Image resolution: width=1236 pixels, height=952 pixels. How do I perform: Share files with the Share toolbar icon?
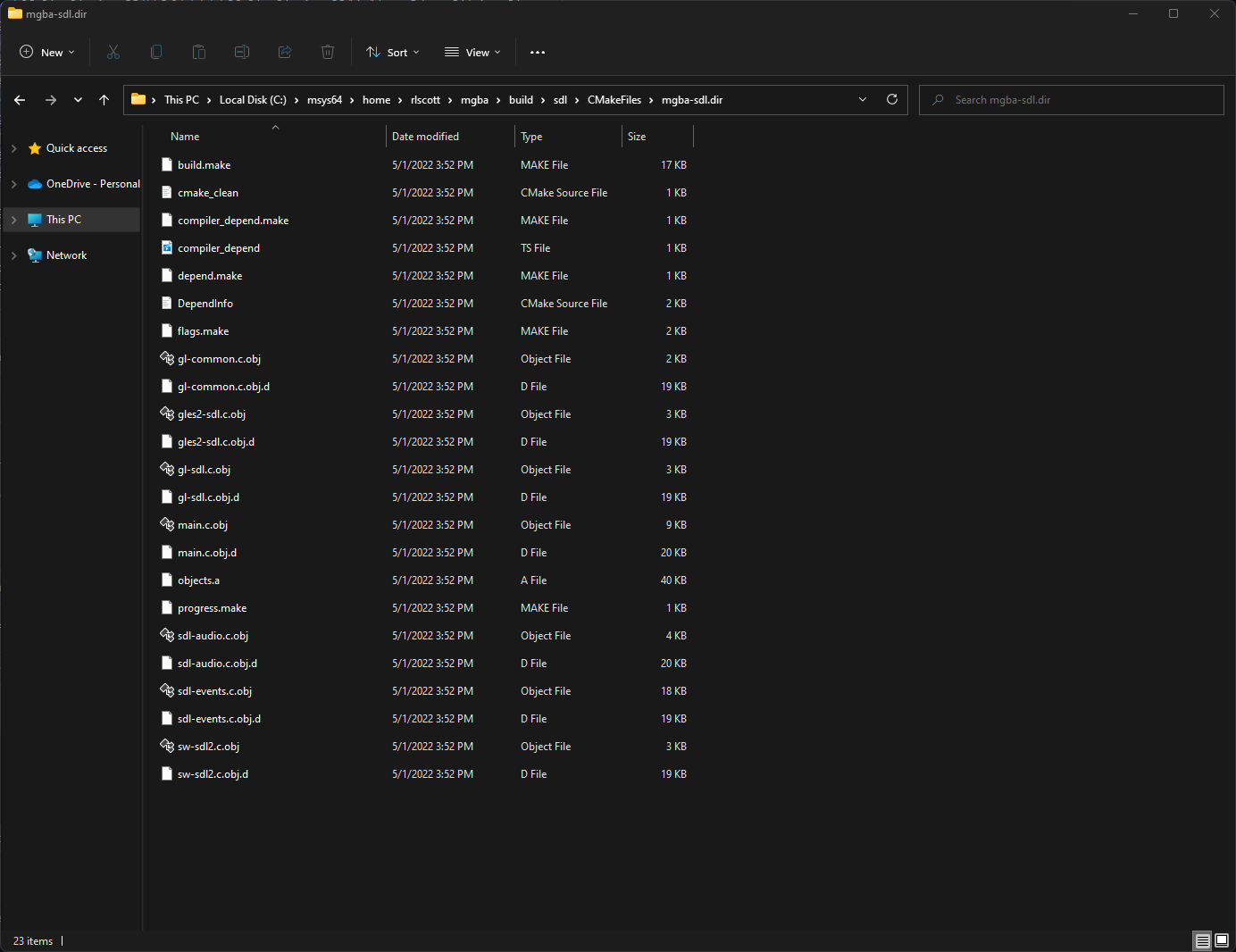[285, 52]
